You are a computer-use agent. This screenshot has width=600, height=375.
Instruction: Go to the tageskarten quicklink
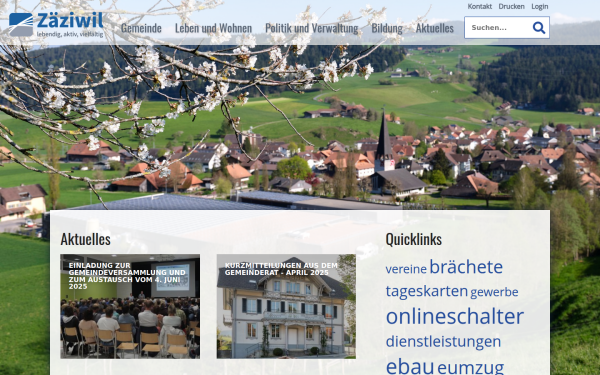[427, 291]
